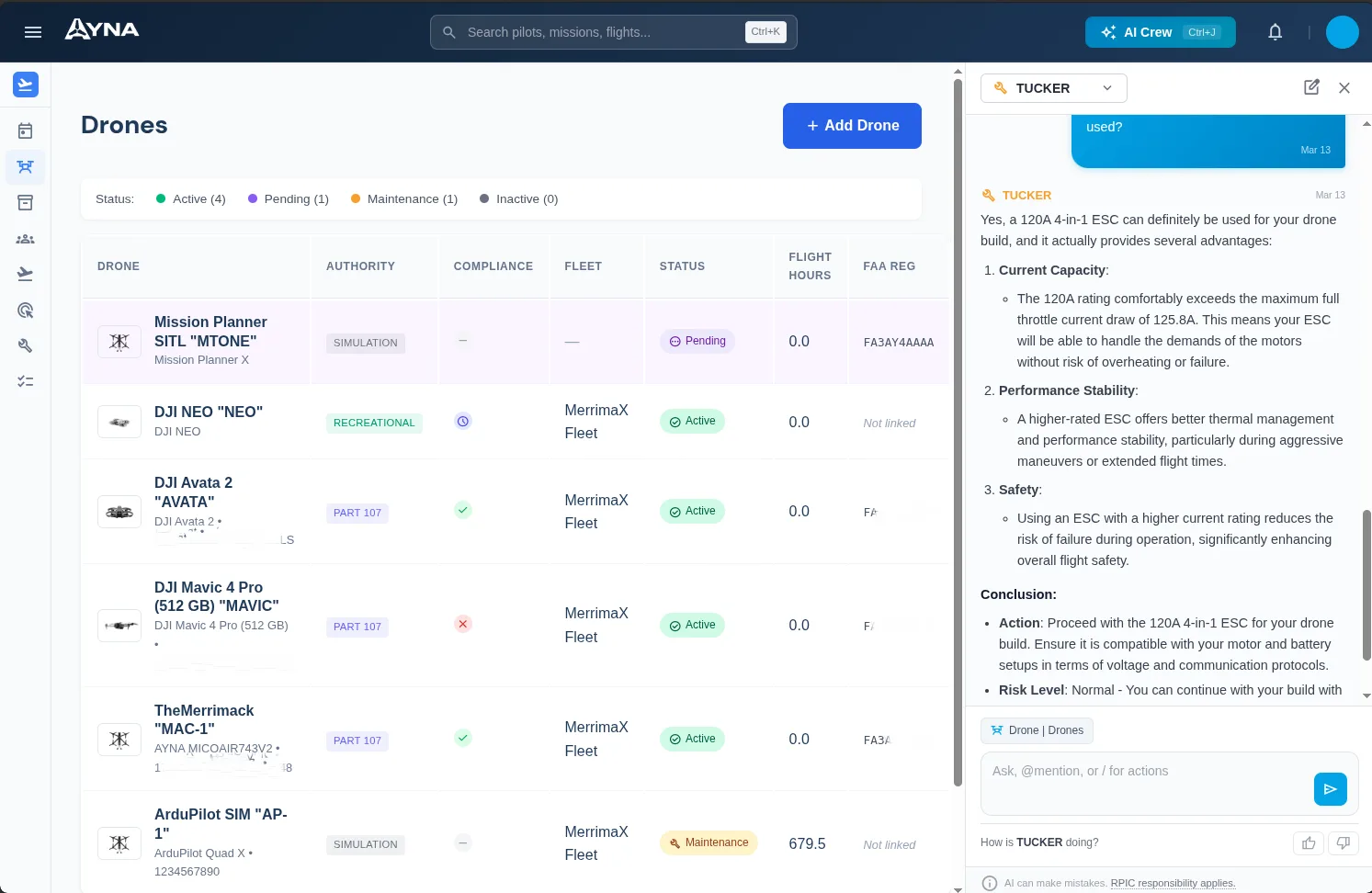Click the PART 107 badge for DJI Avata 2
The height and width of the screenshot is (893, 1372).
point(357,513)
